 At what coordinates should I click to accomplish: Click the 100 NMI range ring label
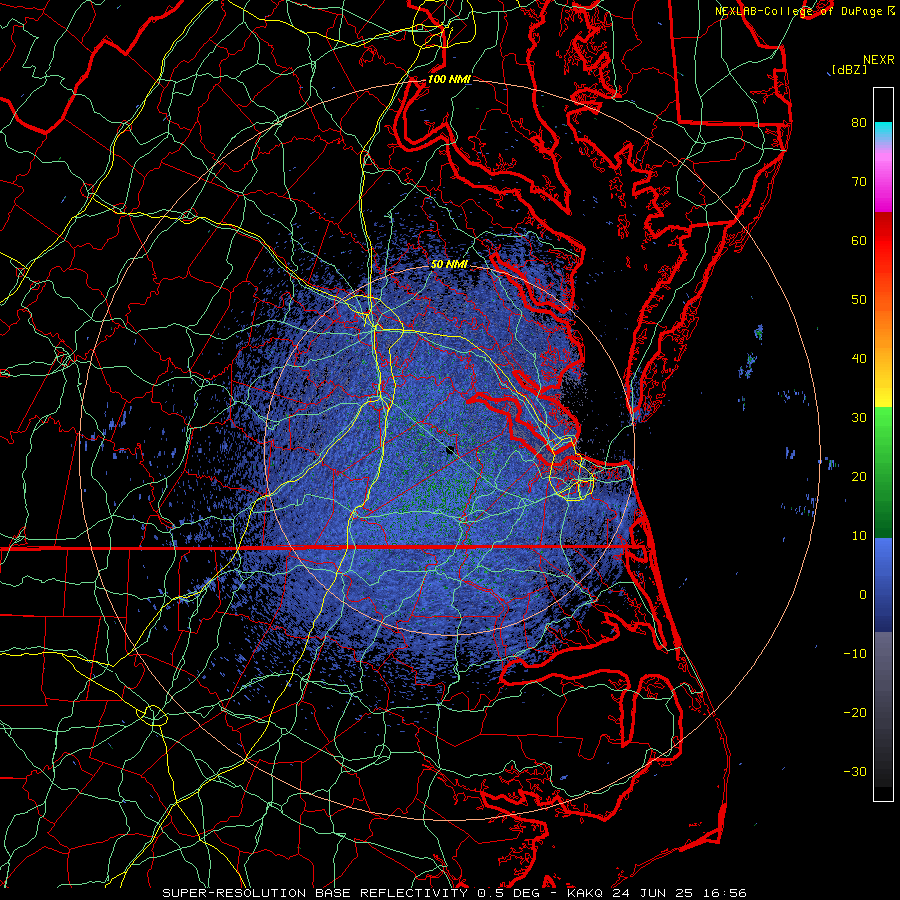[x=449, y=79]
